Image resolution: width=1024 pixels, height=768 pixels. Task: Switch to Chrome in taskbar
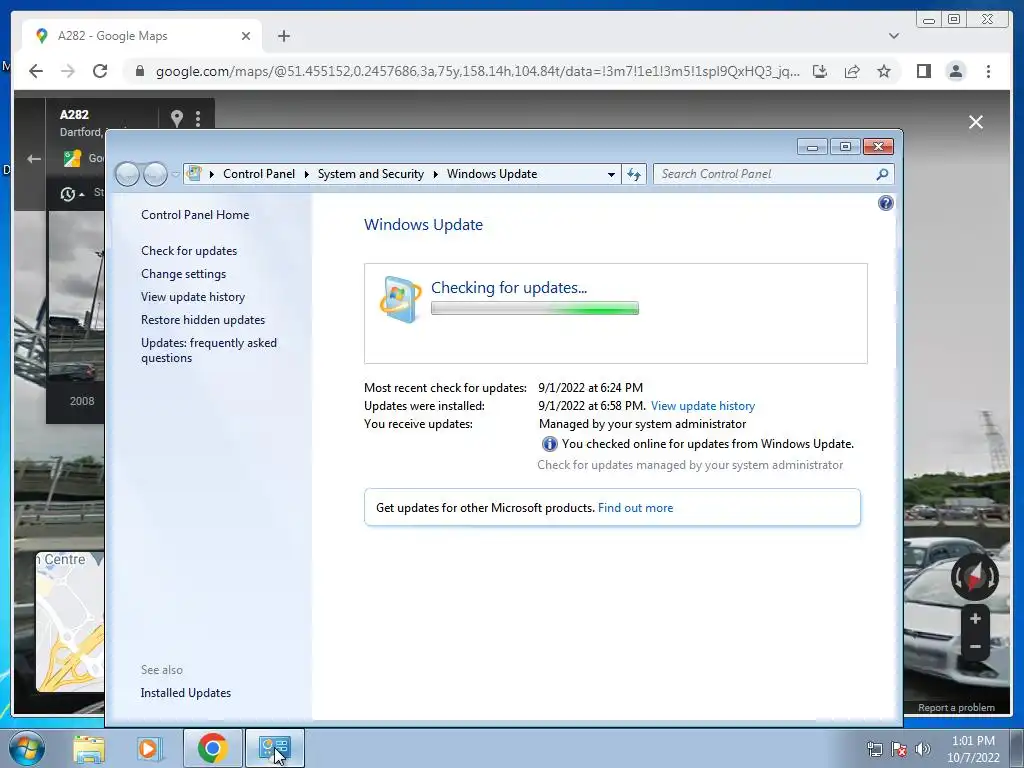[x=212, y=748]
